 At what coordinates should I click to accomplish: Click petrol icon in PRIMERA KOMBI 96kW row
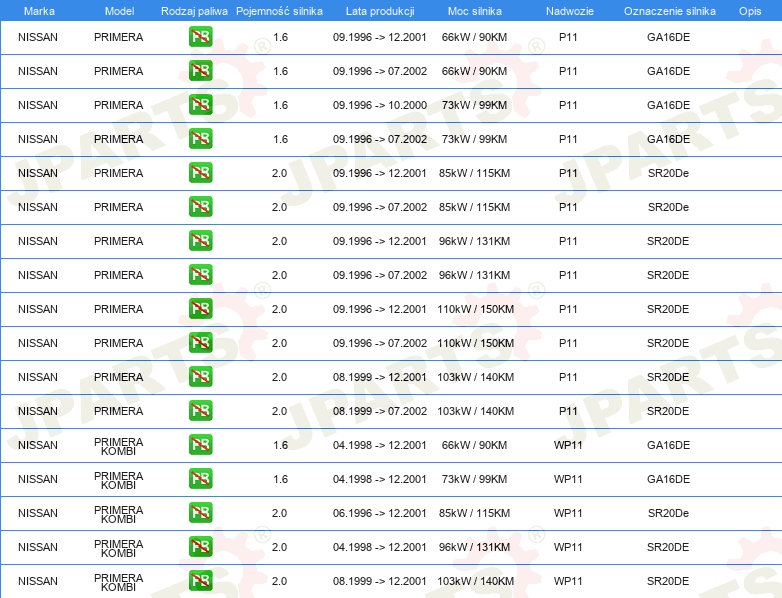[x=200, y=547]
